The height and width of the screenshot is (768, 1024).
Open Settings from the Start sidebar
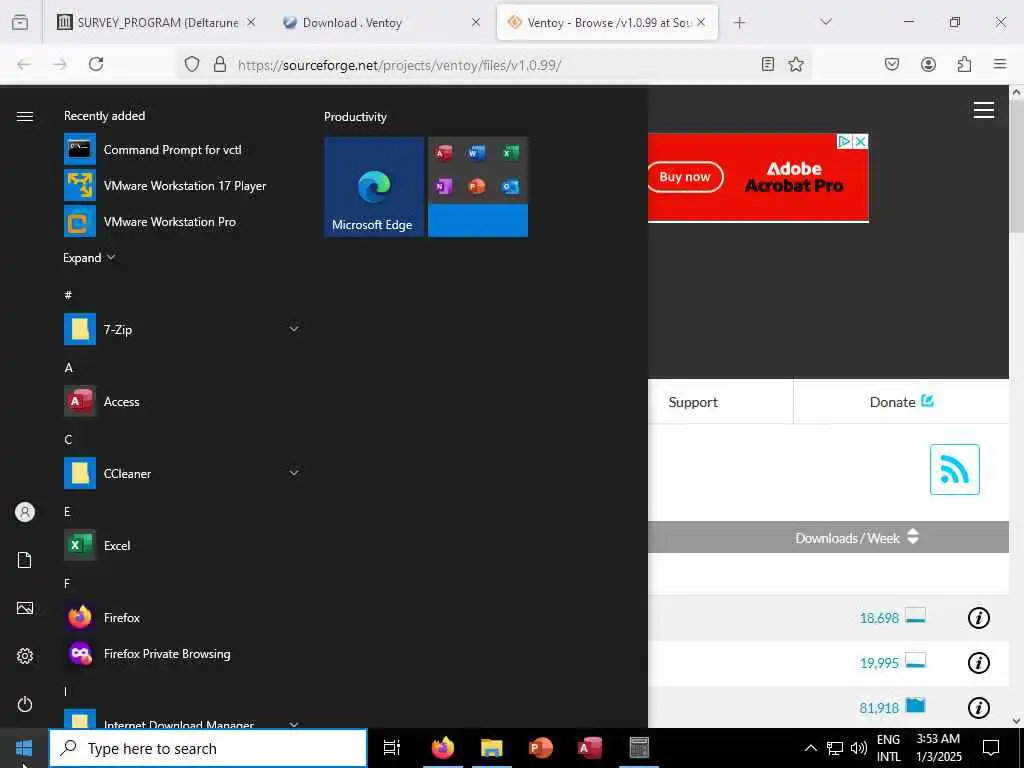(25, 656)
